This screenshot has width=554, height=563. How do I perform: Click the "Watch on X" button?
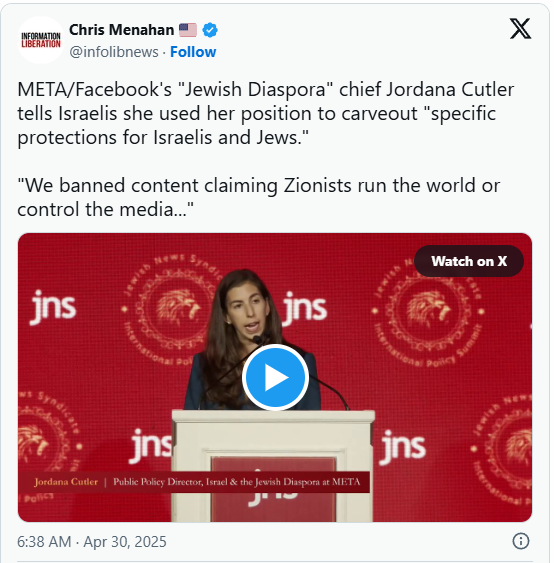coord(469,261)
